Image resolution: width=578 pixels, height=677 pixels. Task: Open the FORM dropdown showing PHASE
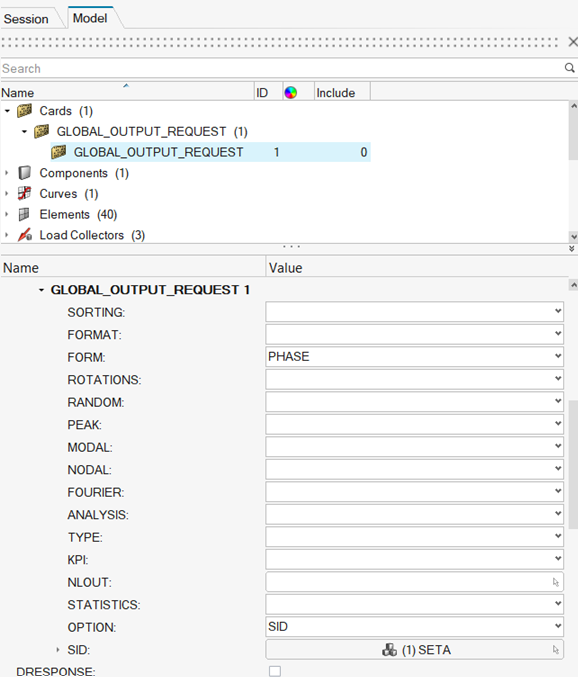[x=414, y=357]
